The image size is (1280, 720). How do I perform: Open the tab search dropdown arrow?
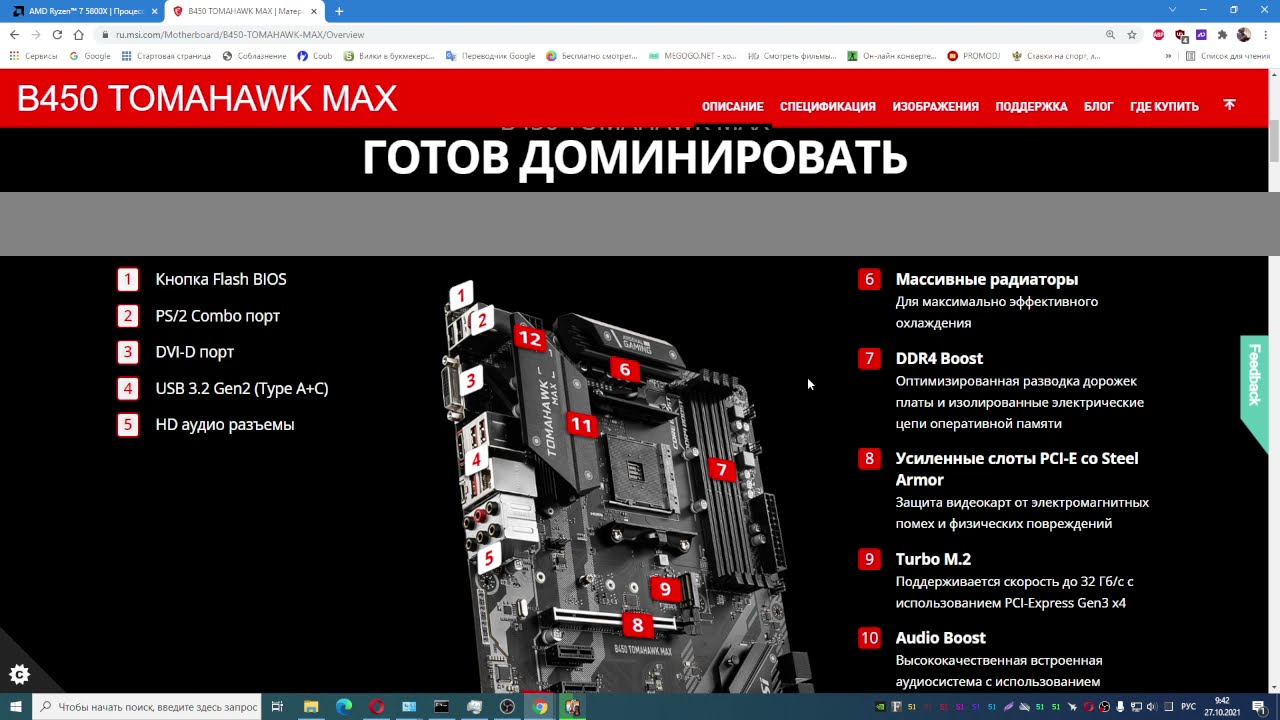(x=1173, y=10)
